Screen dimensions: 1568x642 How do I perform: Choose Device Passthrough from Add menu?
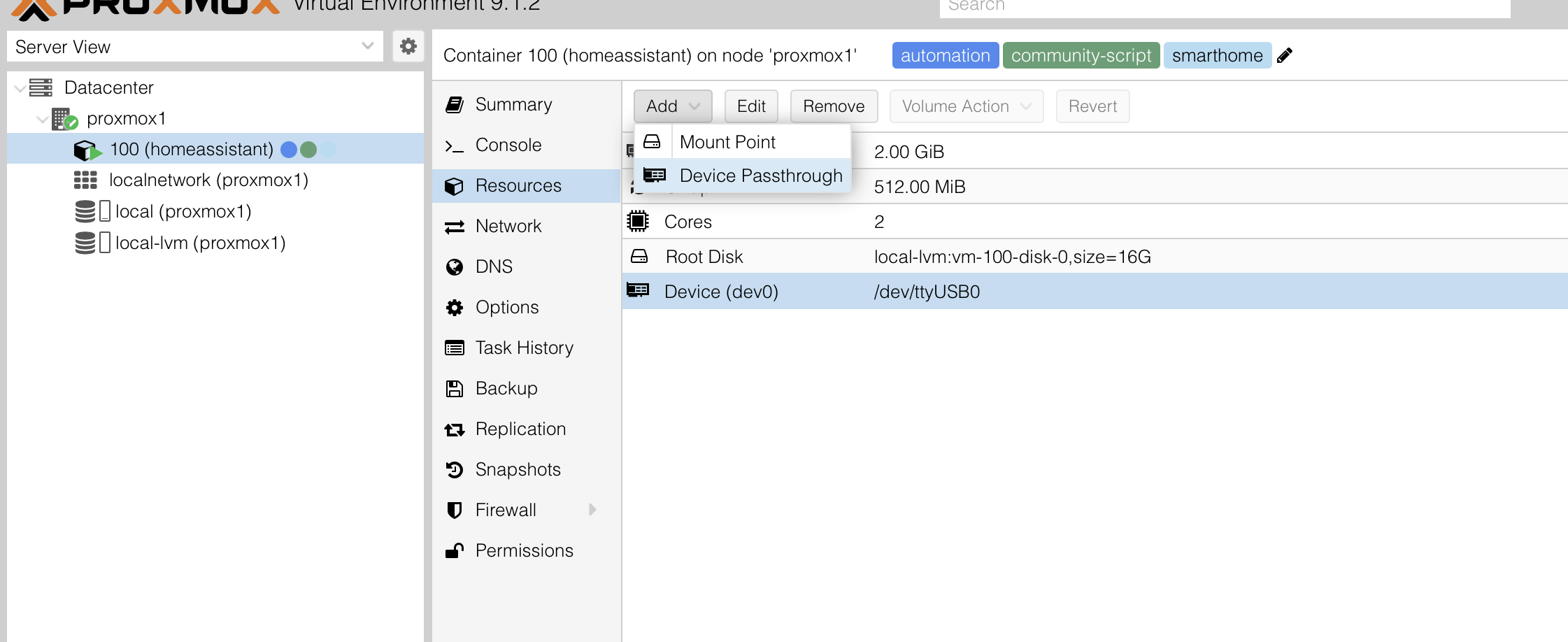760,176
